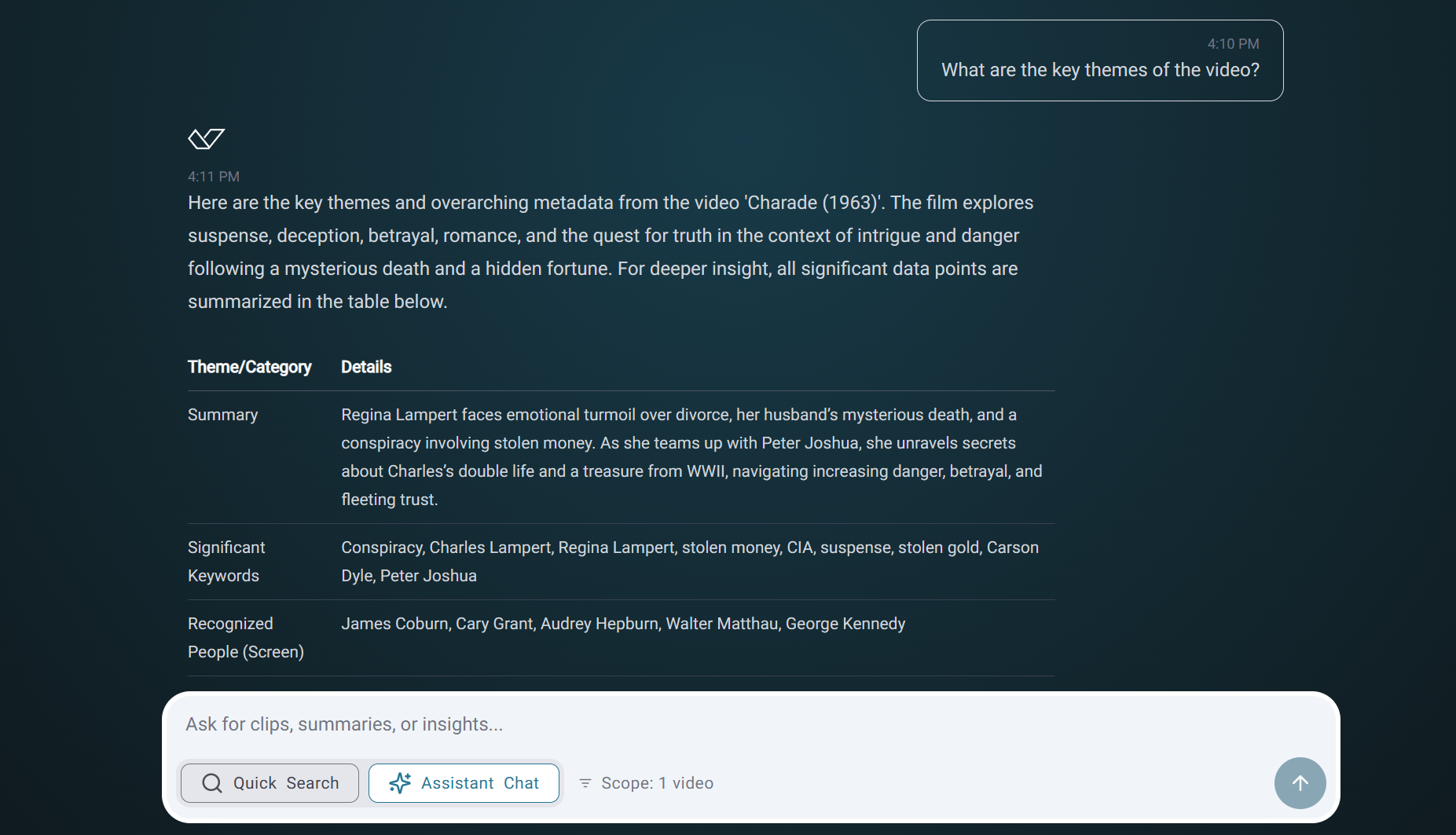Switch to Assistant Chat mode
This screenshot has height=835, width=1456.
pos(464,783)
